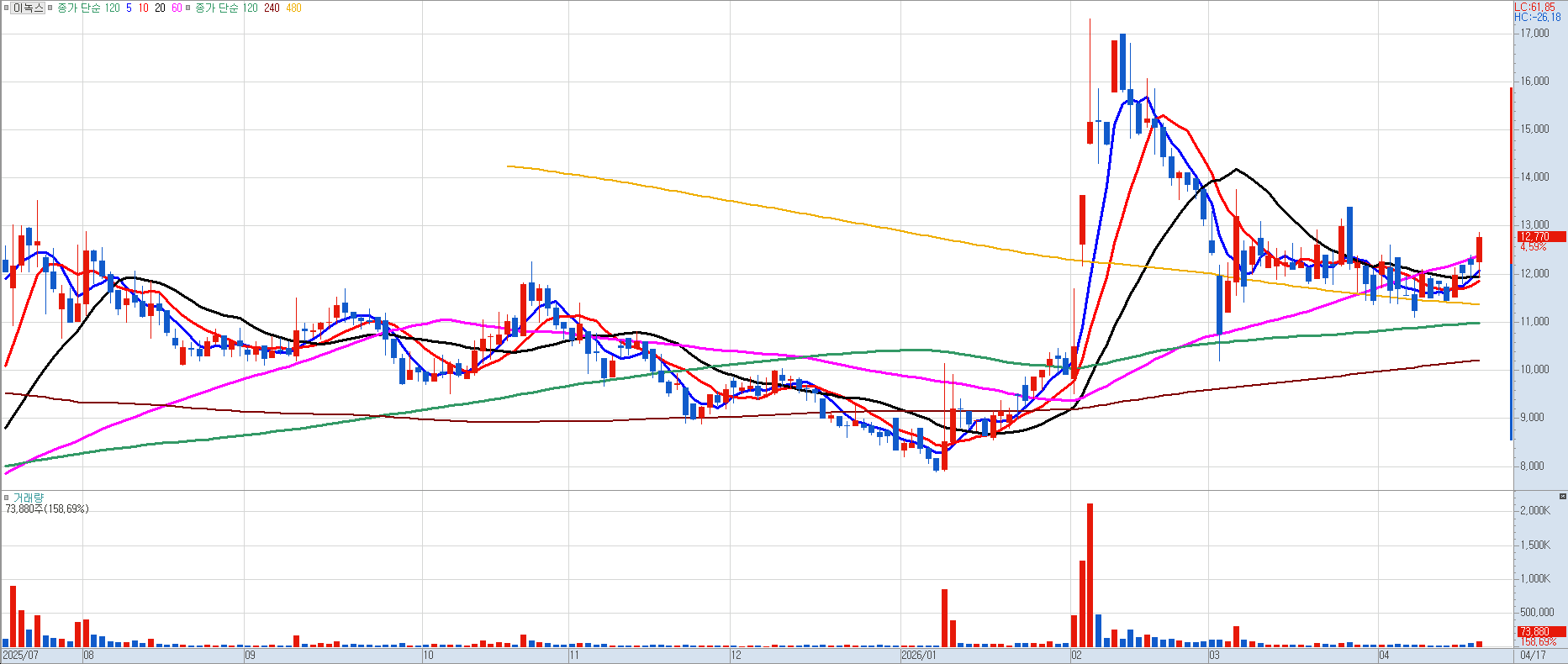Click the latest red candlestick at chart end
The image size is (1568, 664).
tap(1479, 249)
